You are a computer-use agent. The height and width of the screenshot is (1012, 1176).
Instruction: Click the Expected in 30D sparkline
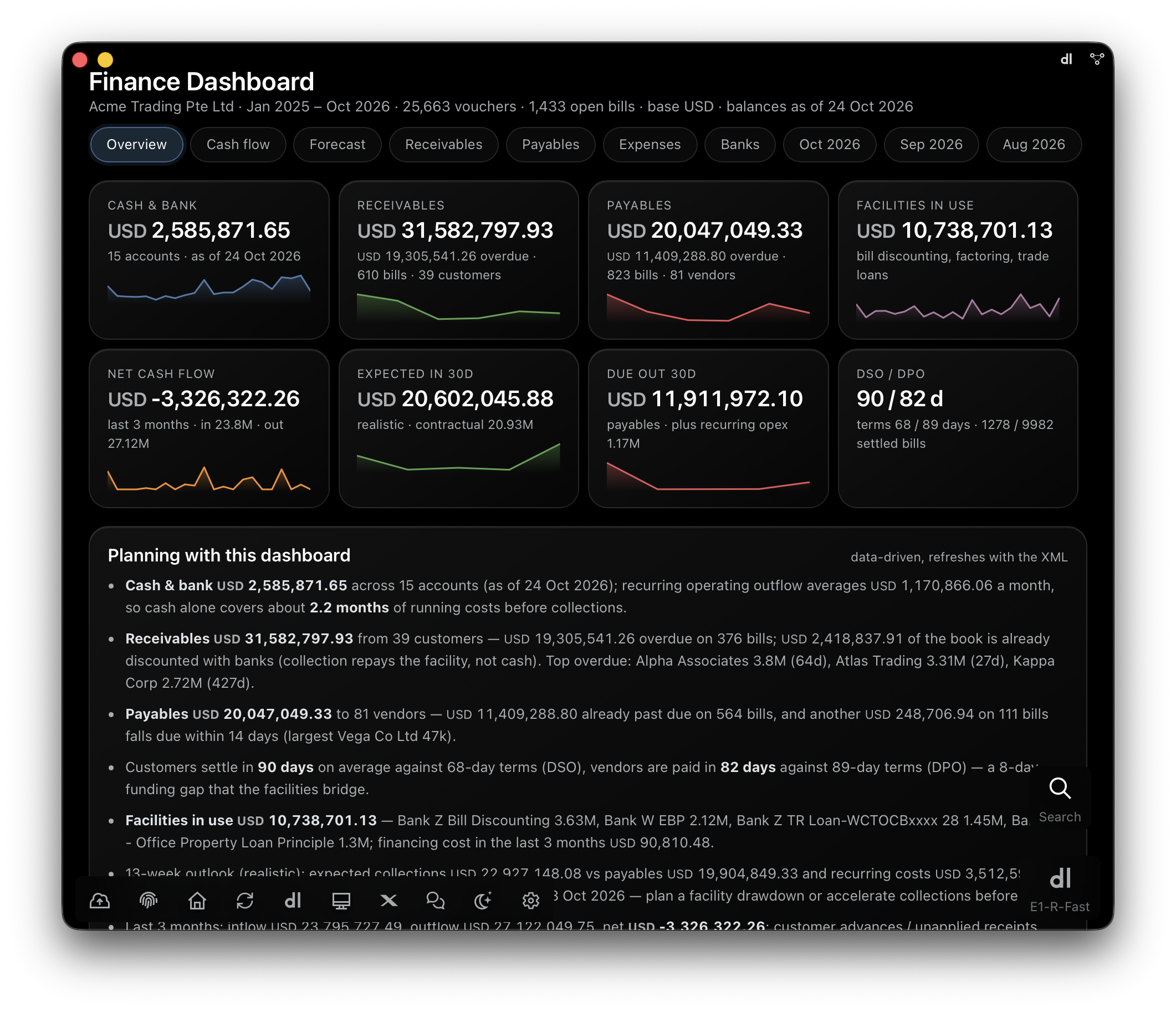pyautogui.click(x=458, y=457)
